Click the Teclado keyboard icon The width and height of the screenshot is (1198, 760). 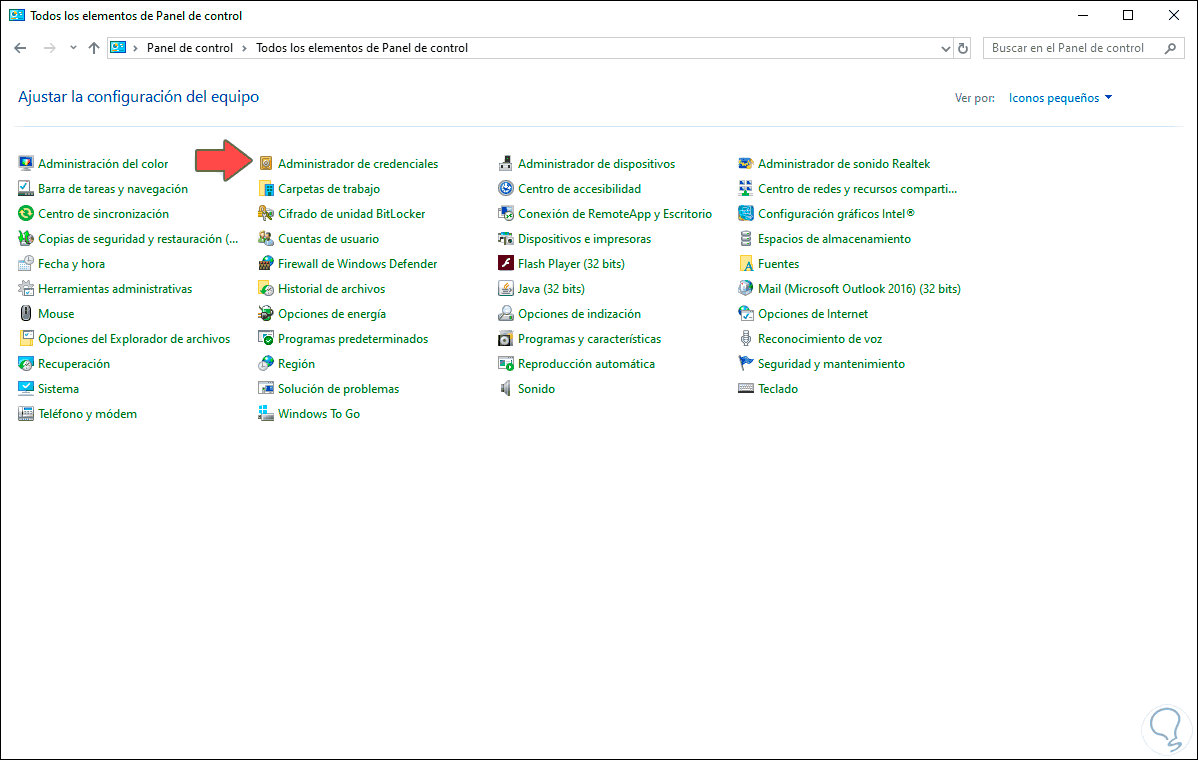click(x=746, y=389)
